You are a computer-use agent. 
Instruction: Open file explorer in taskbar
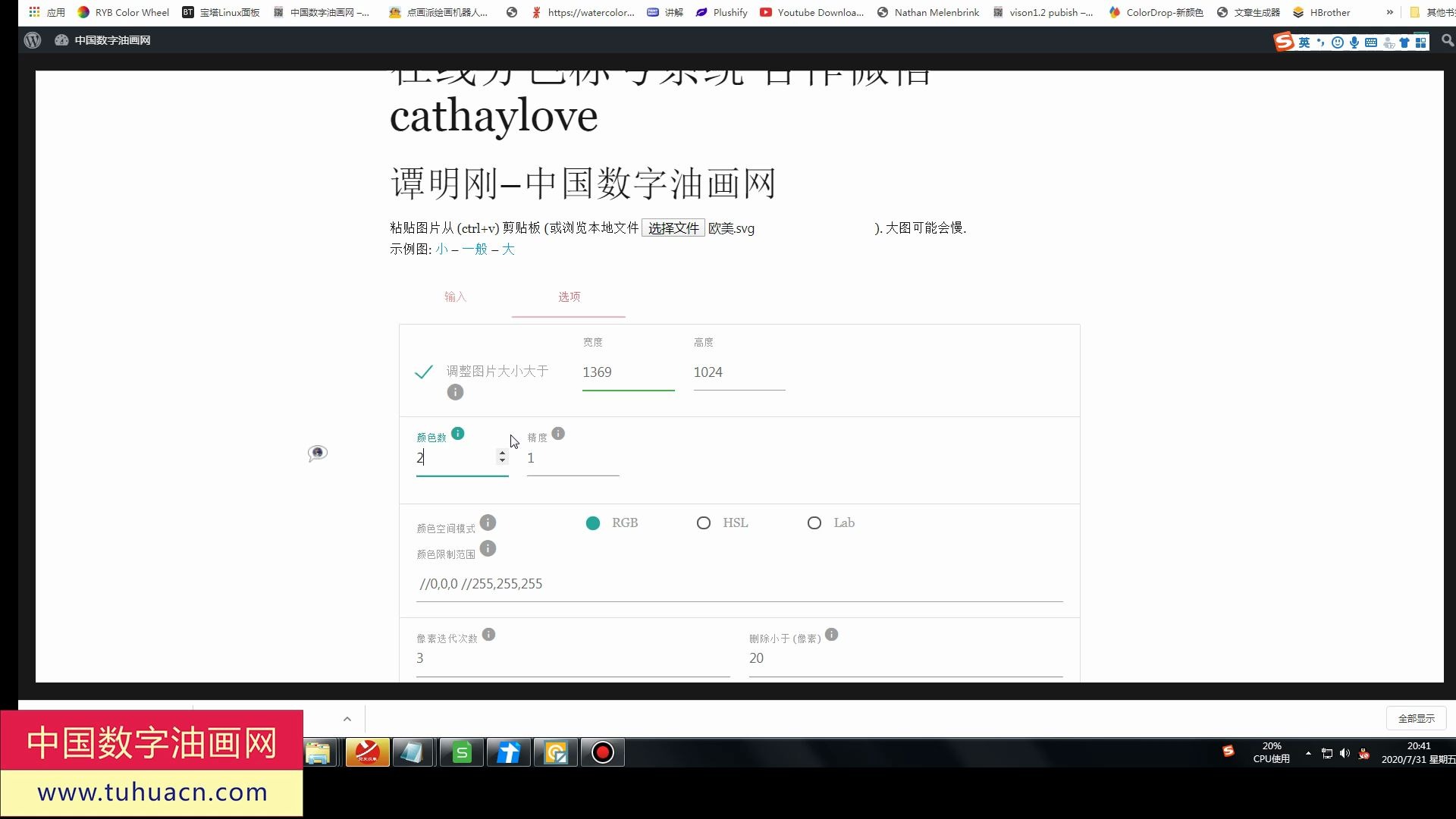(318, 752)
